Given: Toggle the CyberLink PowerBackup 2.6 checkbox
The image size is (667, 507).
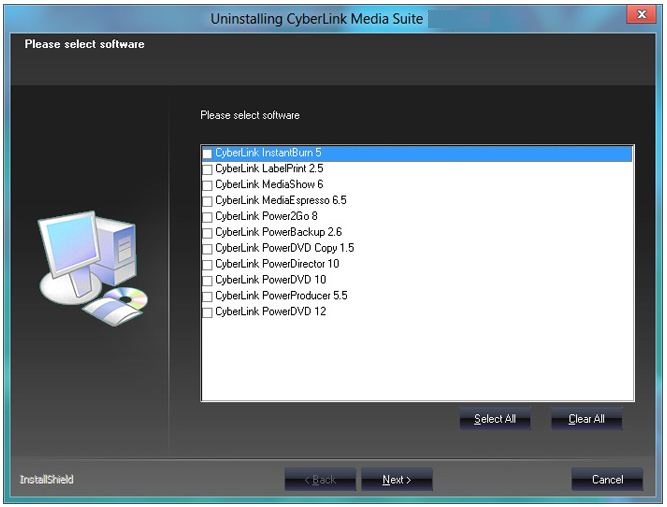Looking at the screenshot, I should pos(207,233).
